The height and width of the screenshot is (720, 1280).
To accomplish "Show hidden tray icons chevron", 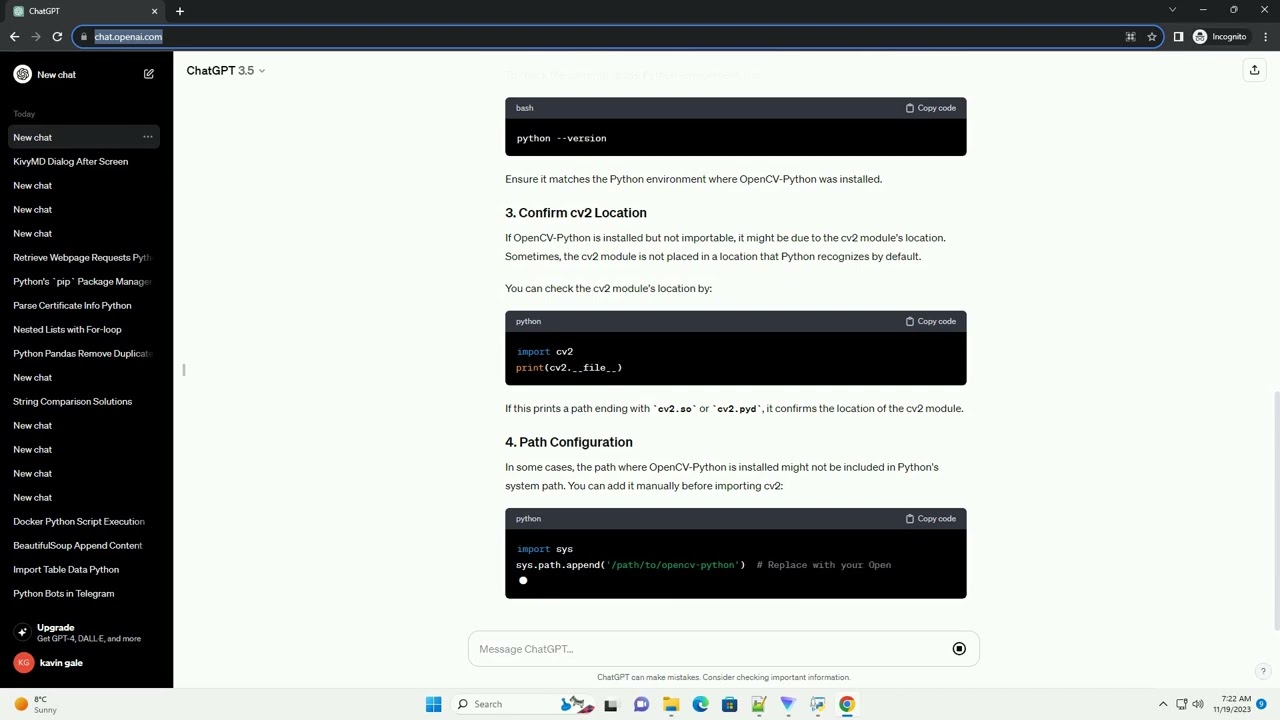I will (1163, 704).
